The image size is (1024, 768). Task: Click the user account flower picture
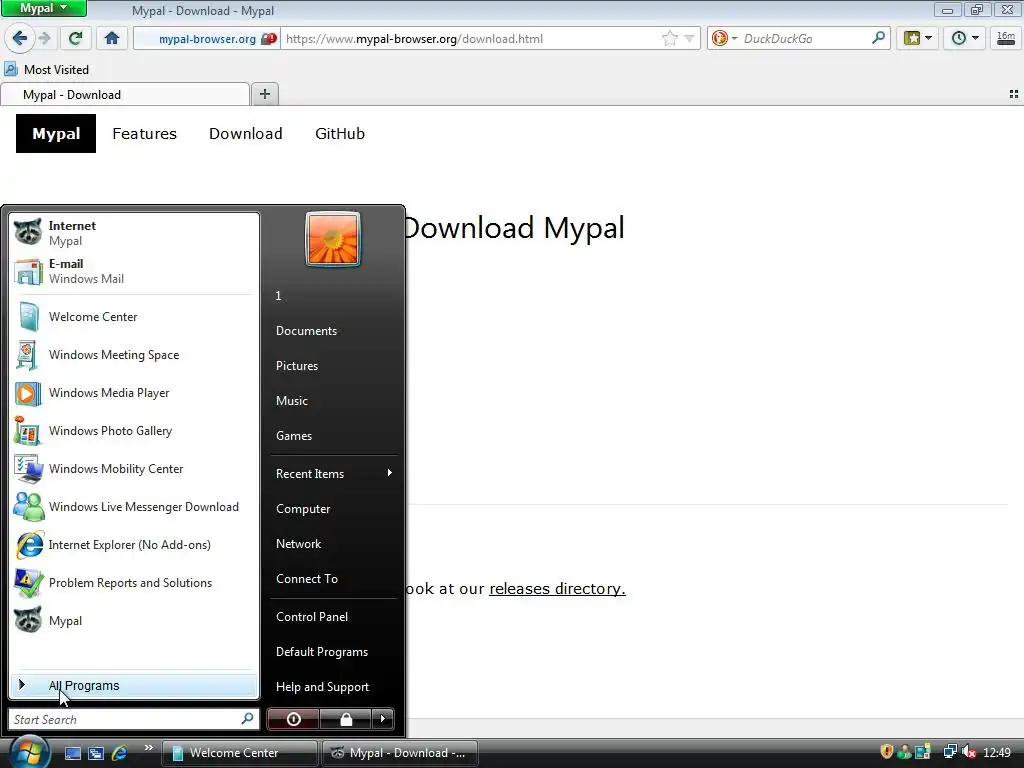point(333,239)
